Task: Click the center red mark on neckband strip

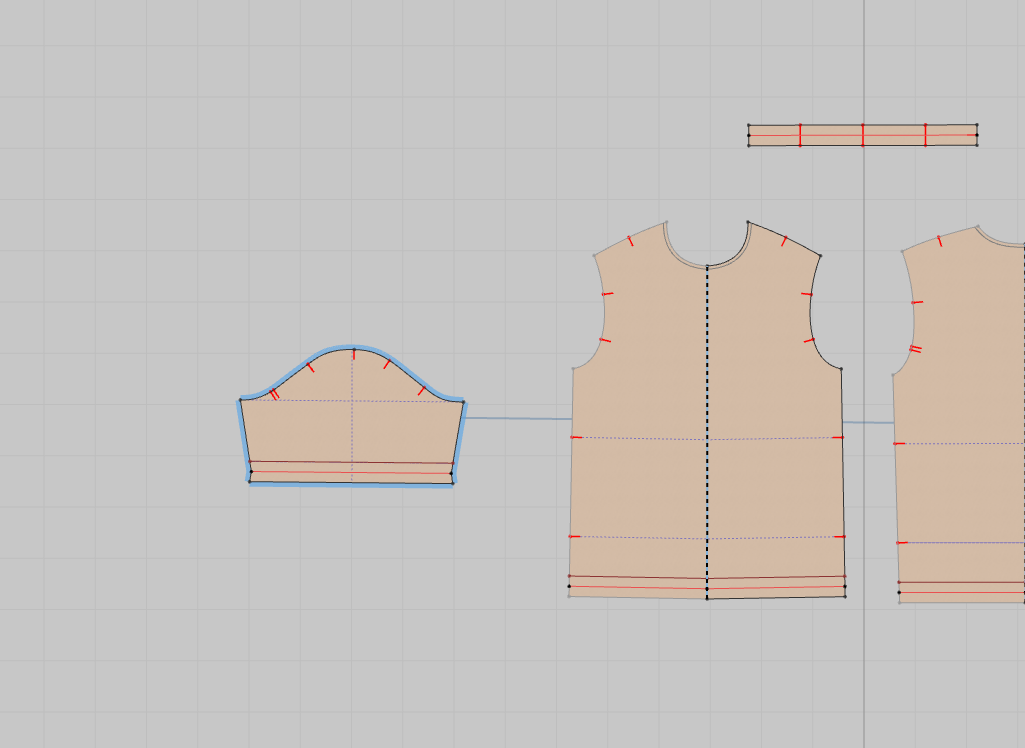Action: [862, 135]
